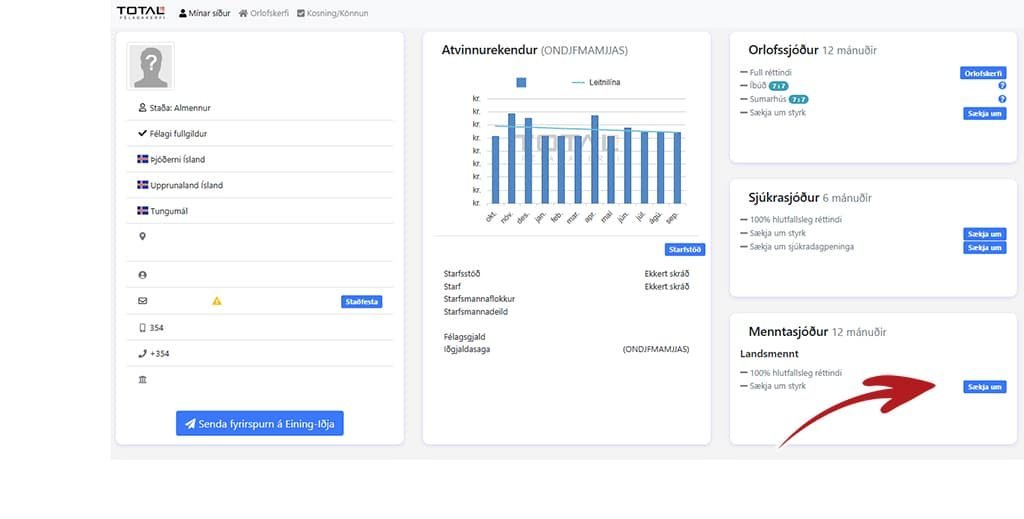Click the envelope email icon
The width and height of the screenshot is (1024, 519).
tap(142, 301)
